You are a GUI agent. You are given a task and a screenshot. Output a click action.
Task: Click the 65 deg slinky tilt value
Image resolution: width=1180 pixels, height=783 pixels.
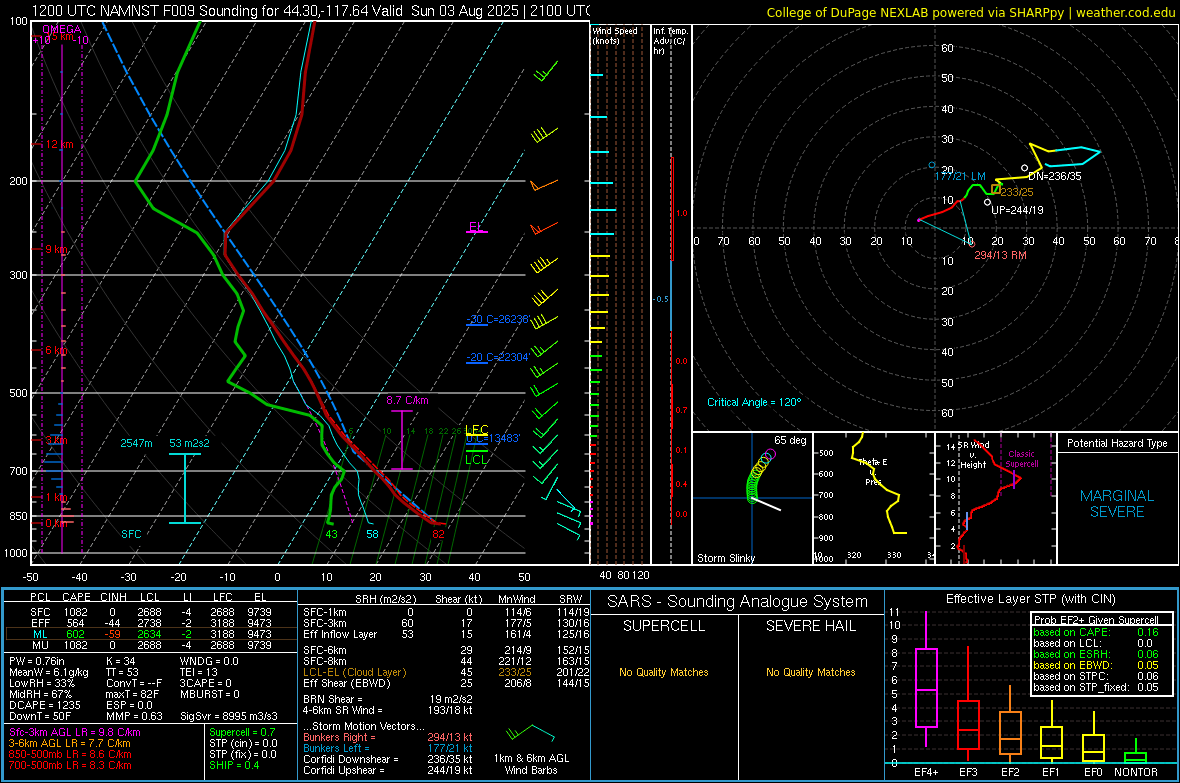(x=790, y=440)
